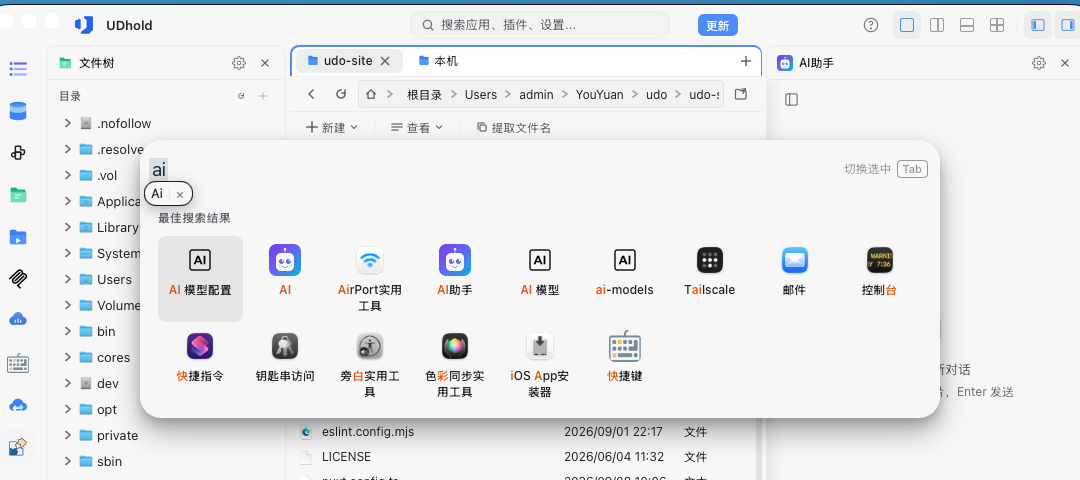Expand the .vol folder
The width and height of the screenshot is (1080, 480).
click(68, 176)
